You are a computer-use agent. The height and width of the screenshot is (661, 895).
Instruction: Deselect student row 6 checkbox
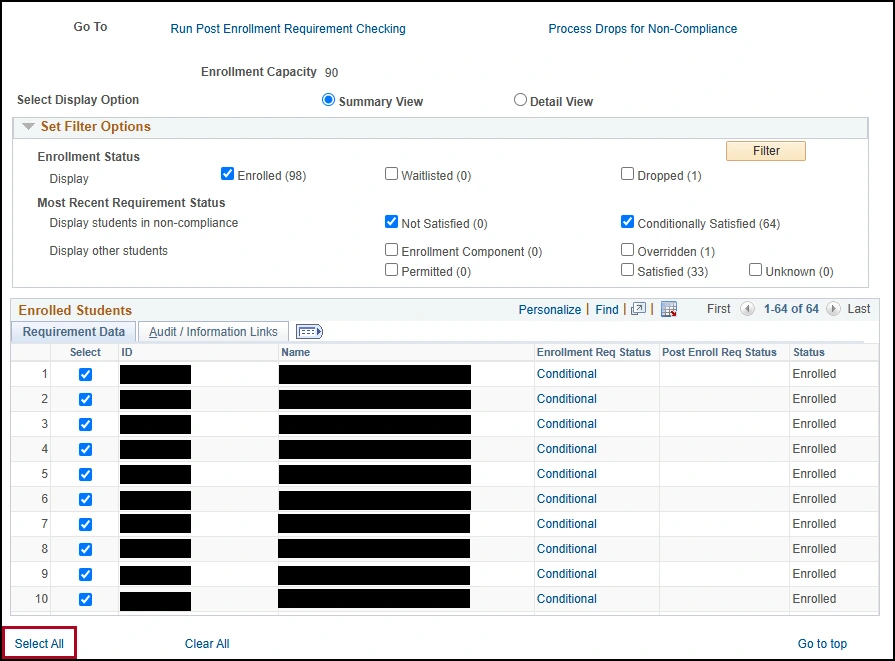coord(85,499)
